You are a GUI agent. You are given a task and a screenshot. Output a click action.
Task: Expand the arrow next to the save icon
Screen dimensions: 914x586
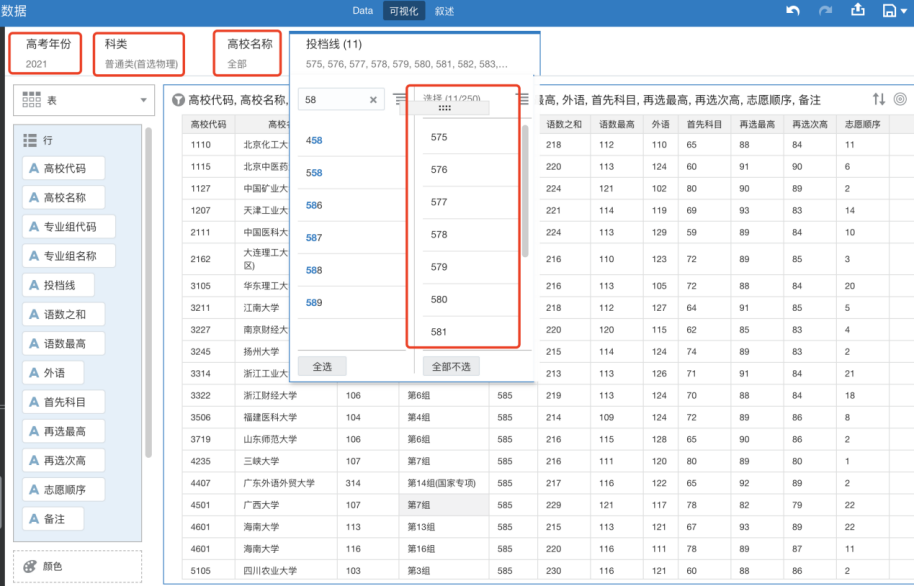point(904,11)
